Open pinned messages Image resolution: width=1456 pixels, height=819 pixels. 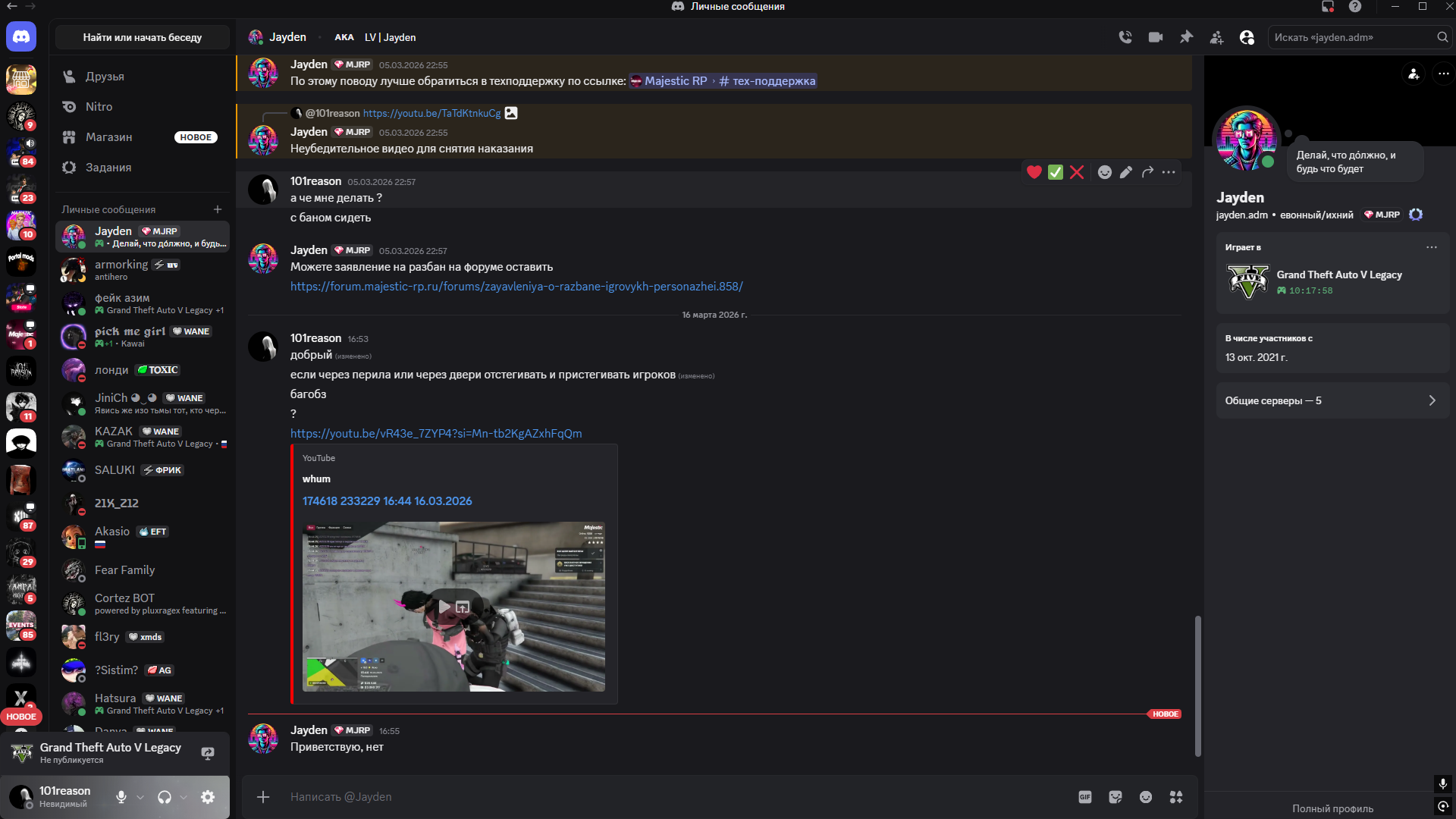(1186, 37)
